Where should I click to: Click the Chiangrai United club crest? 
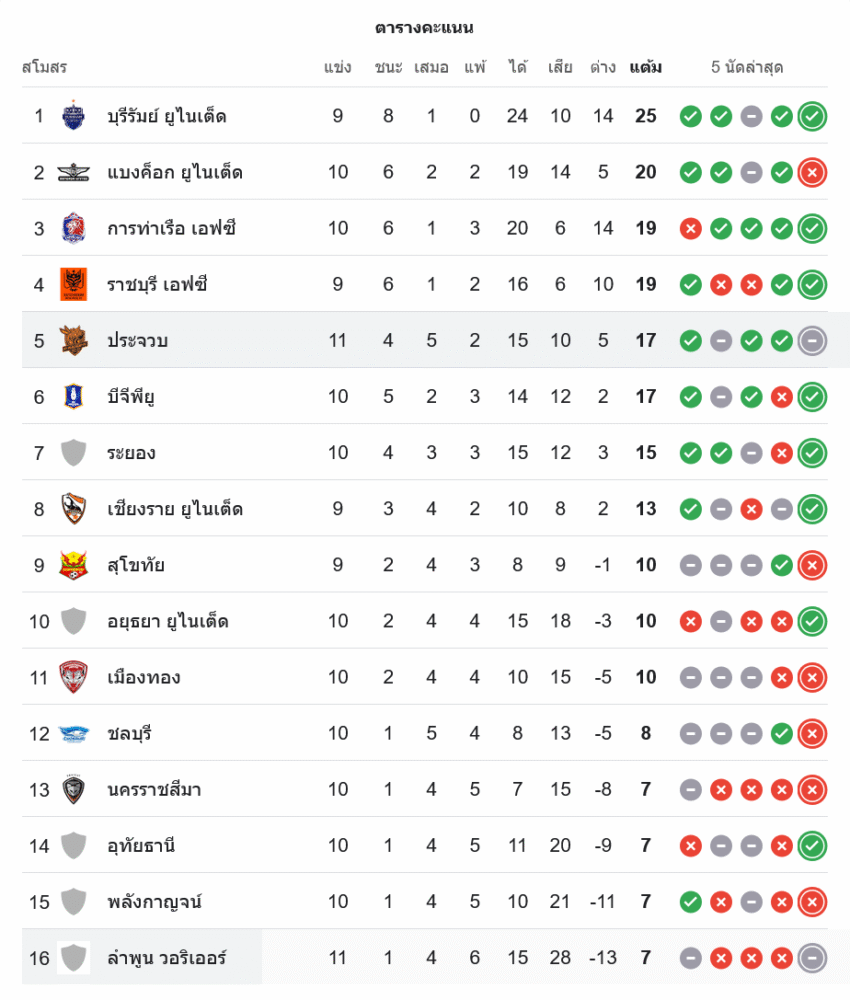[x=73, y=509]
